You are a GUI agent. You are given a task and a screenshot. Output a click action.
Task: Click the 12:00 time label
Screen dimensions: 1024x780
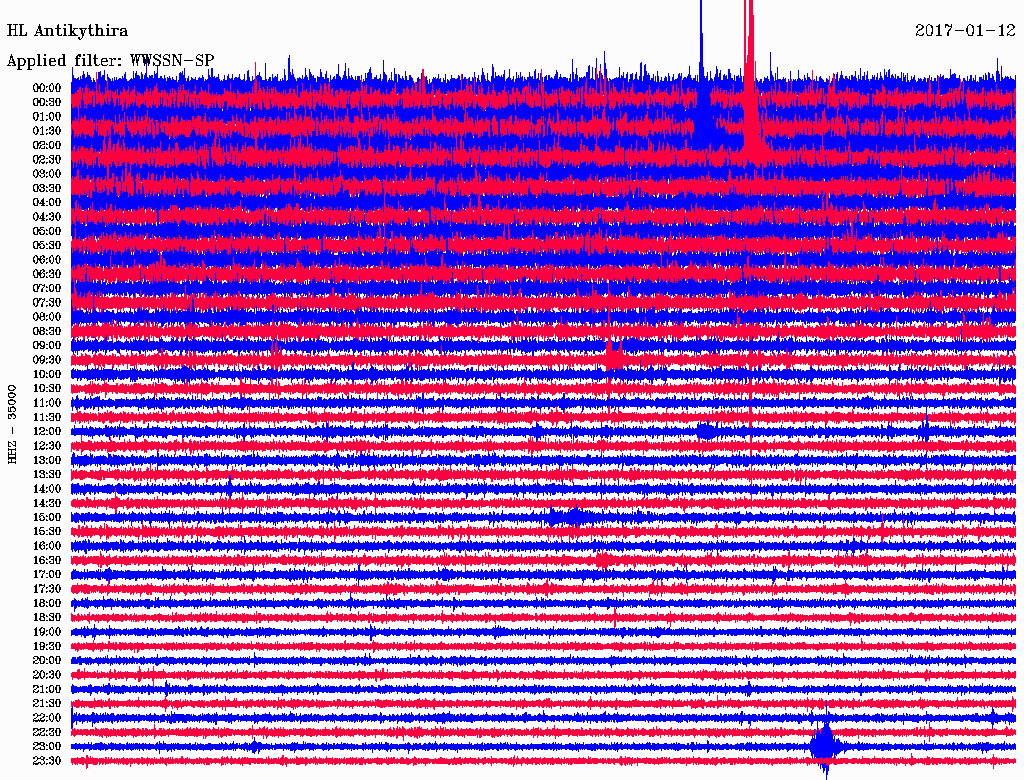47,431
